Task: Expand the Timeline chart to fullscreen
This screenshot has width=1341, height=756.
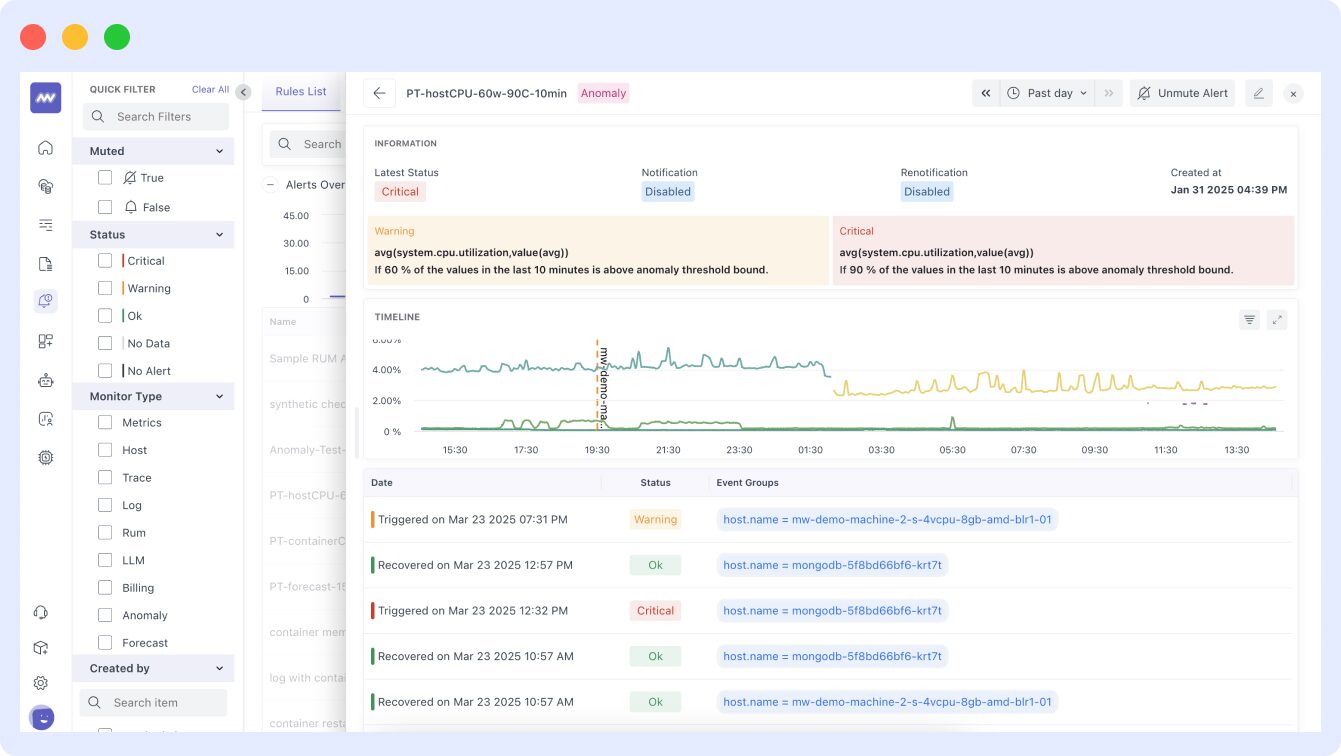Action: click(1277, 319)
